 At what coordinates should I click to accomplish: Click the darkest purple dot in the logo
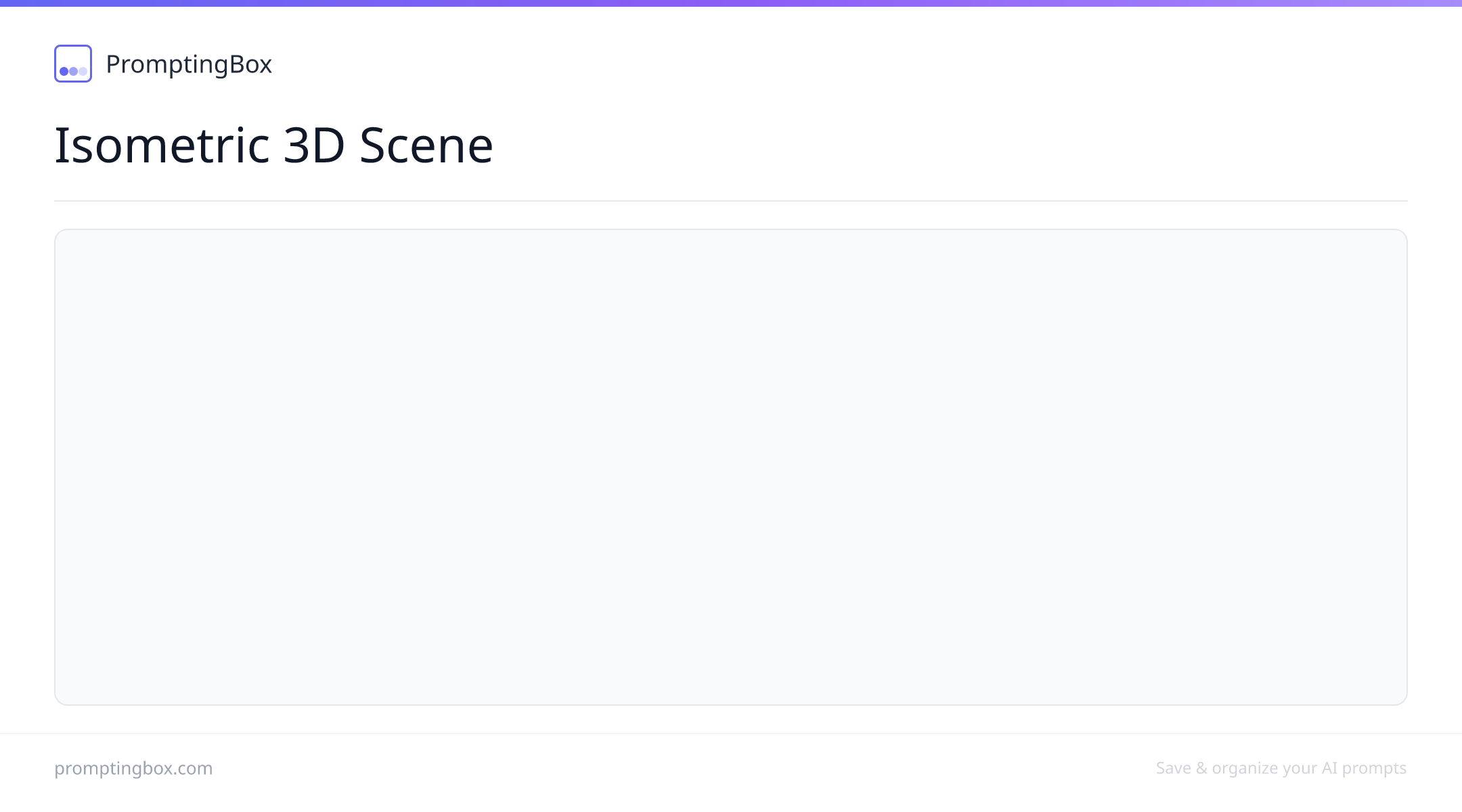64,71
